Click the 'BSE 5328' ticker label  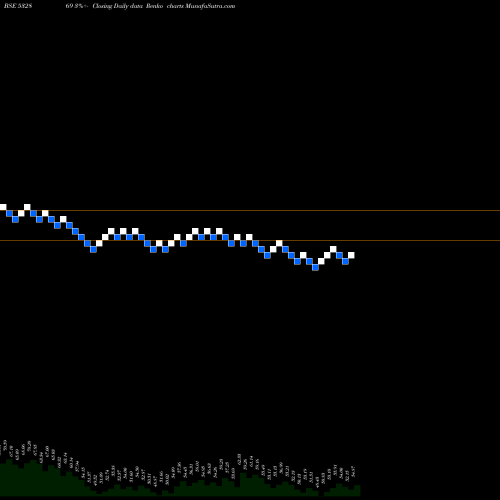18,6
